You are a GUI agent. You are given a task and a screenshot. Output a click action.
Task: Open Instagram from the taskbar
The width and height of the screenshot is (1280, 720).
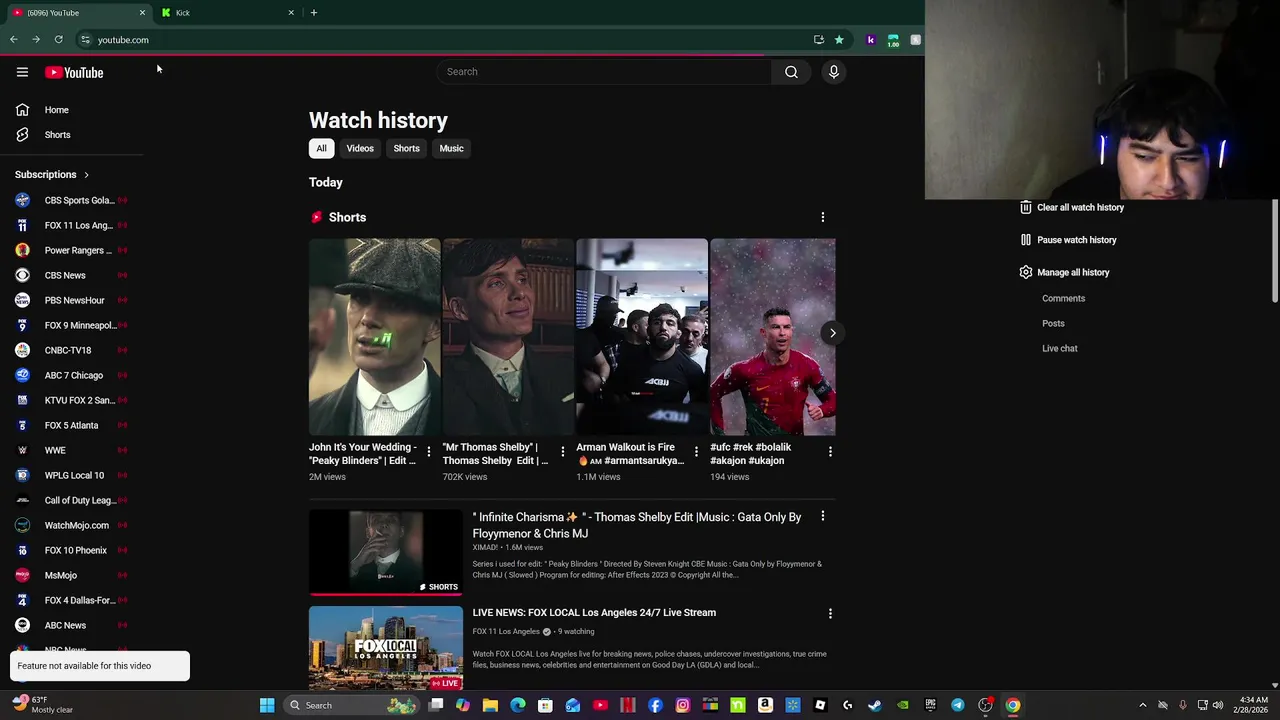click(x=683, y=705)
